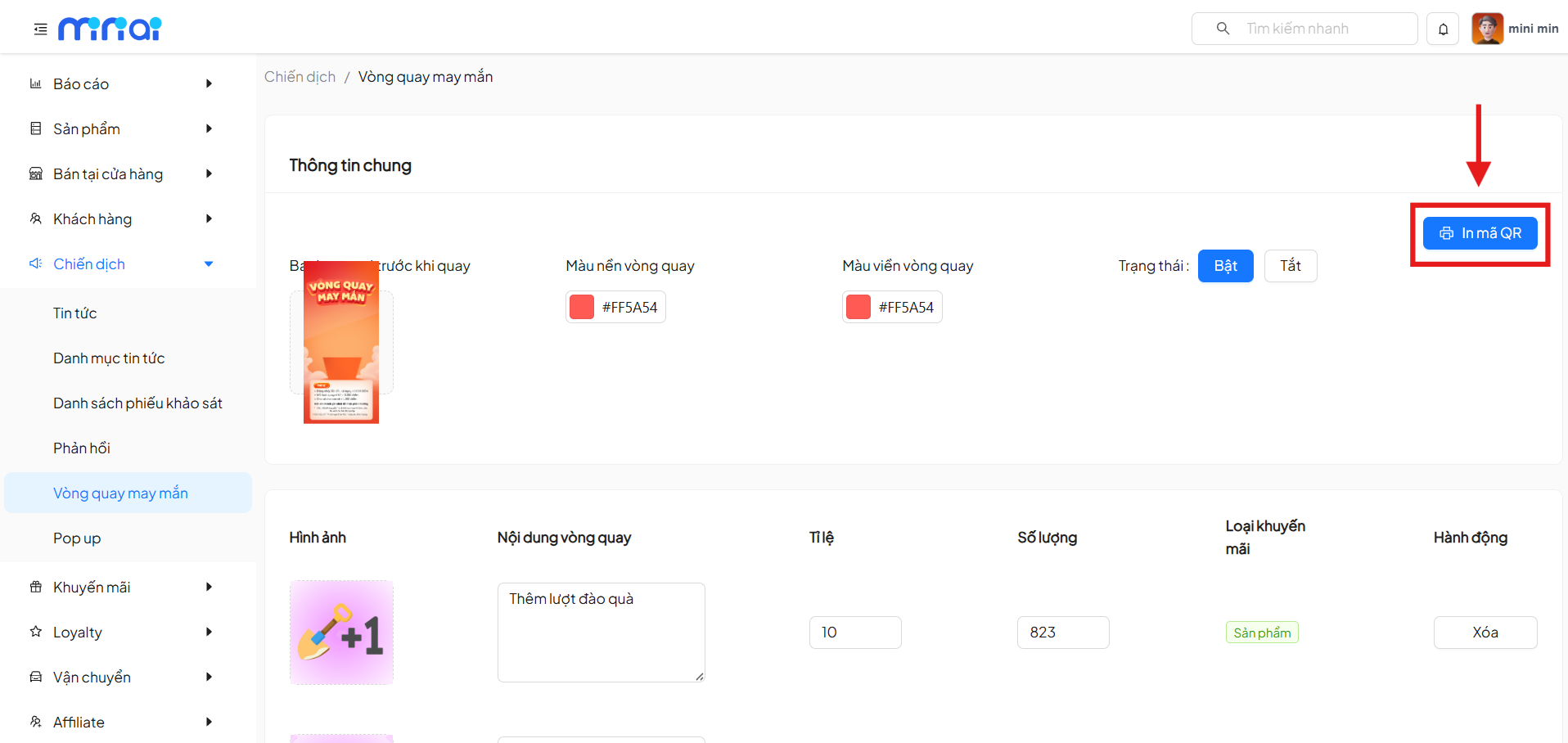
Task: Click the Loyalty star icon
Action: coord(35,632)
